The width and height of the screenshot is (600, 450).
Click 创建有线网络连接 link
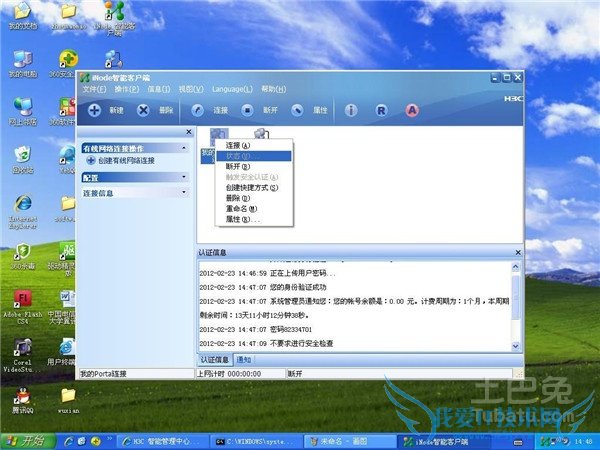[126, 160]
